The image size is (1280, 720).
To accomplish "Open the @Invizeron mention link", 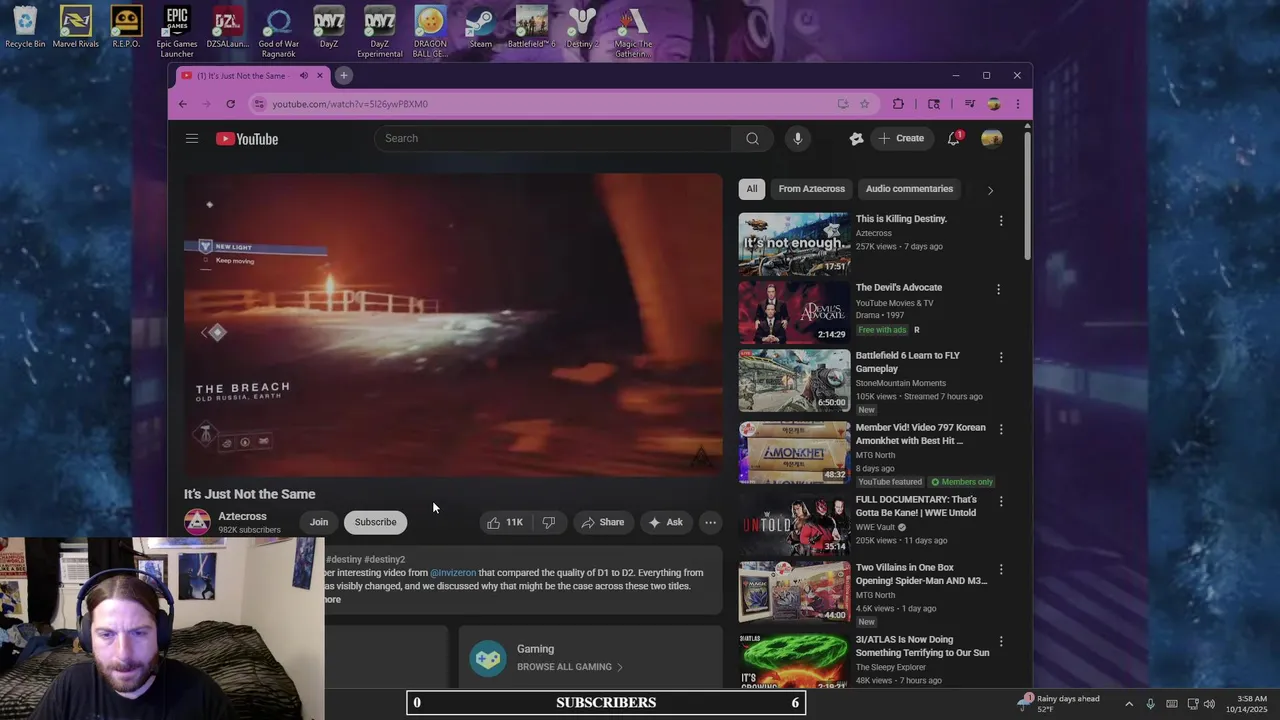I will pyautogui.click(x=453, y=573).
